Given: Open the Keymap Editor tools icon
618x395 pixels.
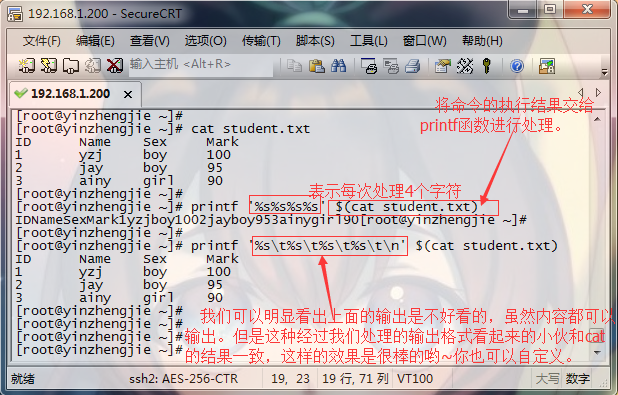Looking at the screenshot, I should (465, 66).
